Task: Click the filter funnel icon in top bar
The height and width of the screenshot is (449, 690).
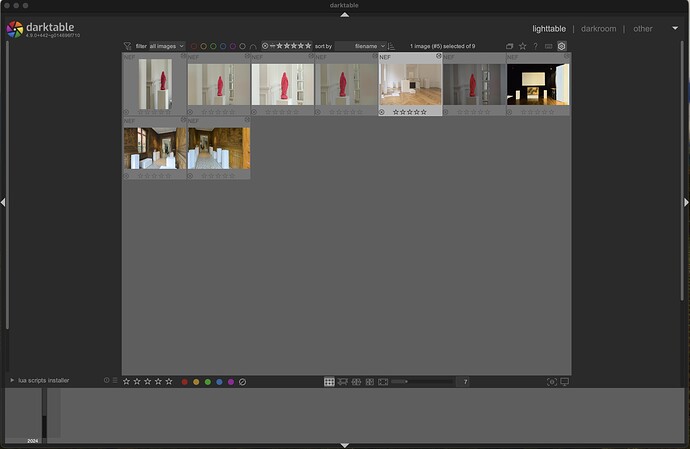Action: tap(127, 46)
